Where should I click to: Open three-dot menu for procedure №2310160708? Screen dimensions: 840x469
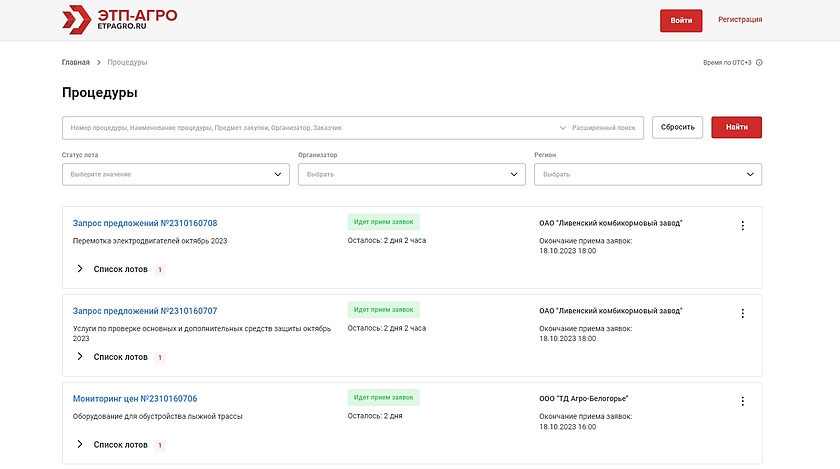coord(742,226)
